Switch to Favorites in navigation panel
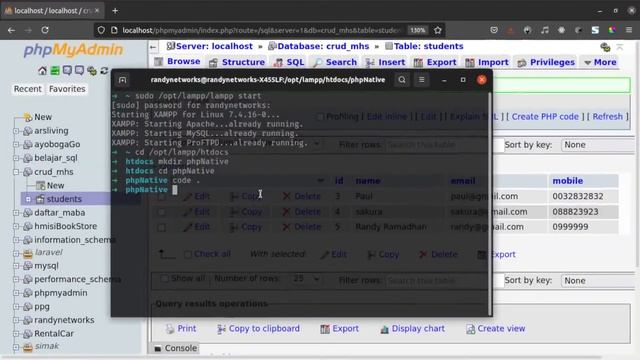Viewport: 640px width, 360px height. [x=67, y=89]
